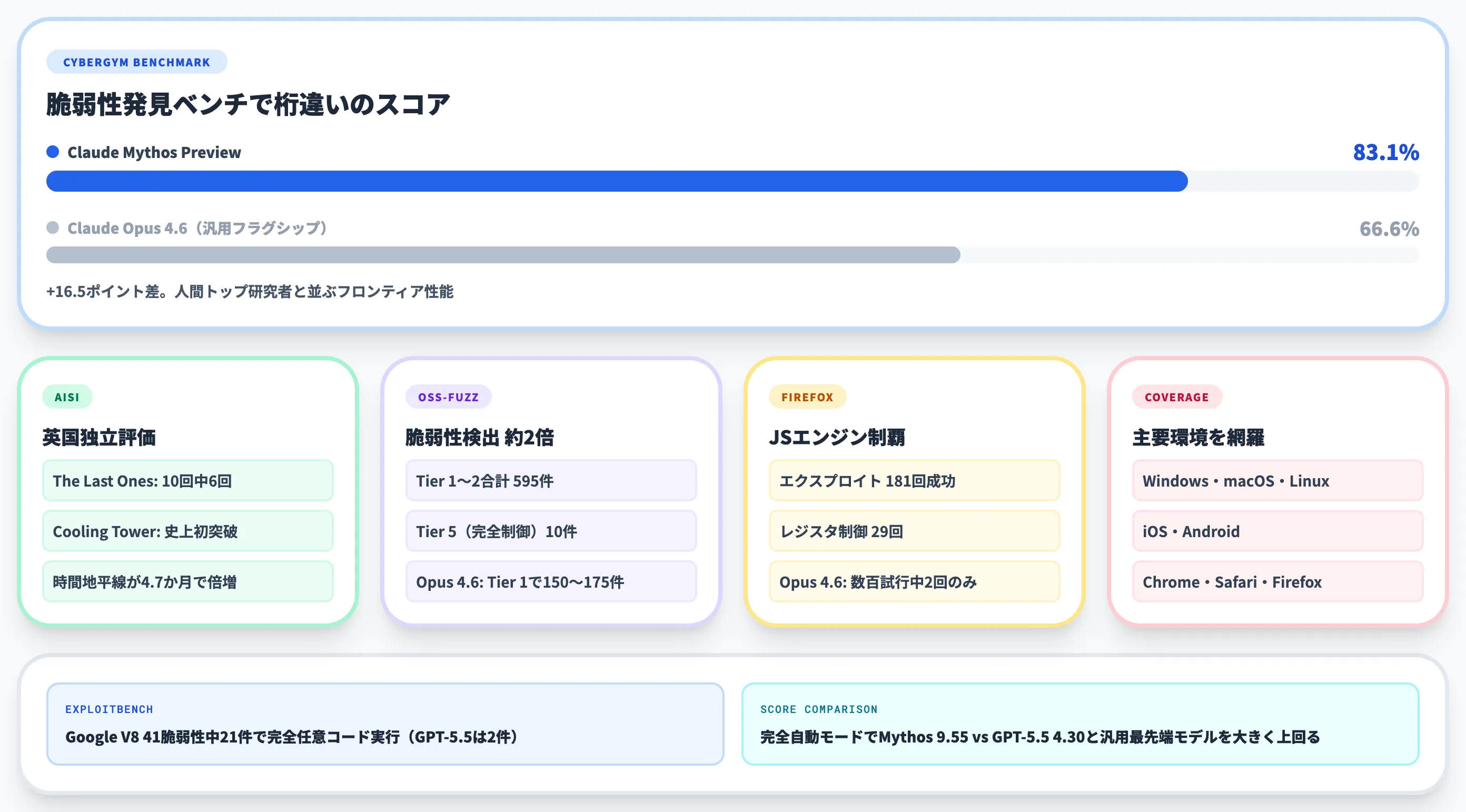Click the gray Claude Opus 4.6 progress bar

click(503, 255)
